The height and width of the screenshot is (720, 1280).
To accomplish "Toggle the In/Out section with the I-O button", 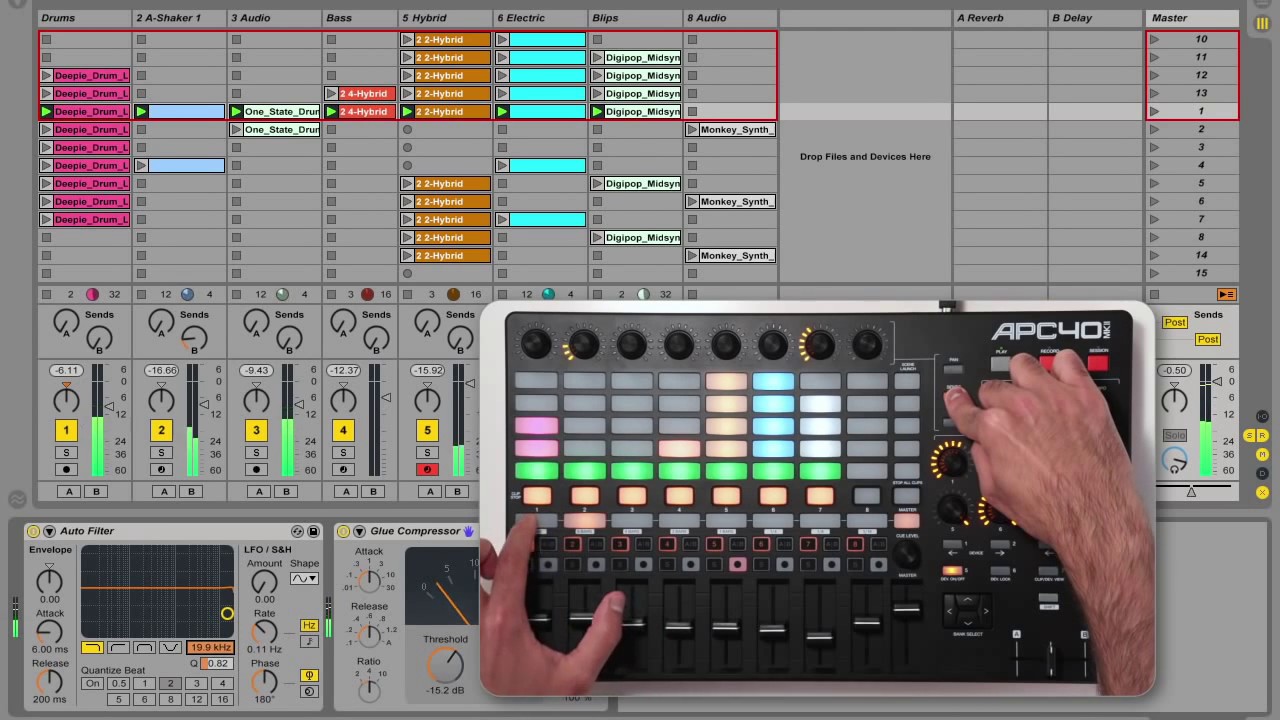I will point(1262,416).
